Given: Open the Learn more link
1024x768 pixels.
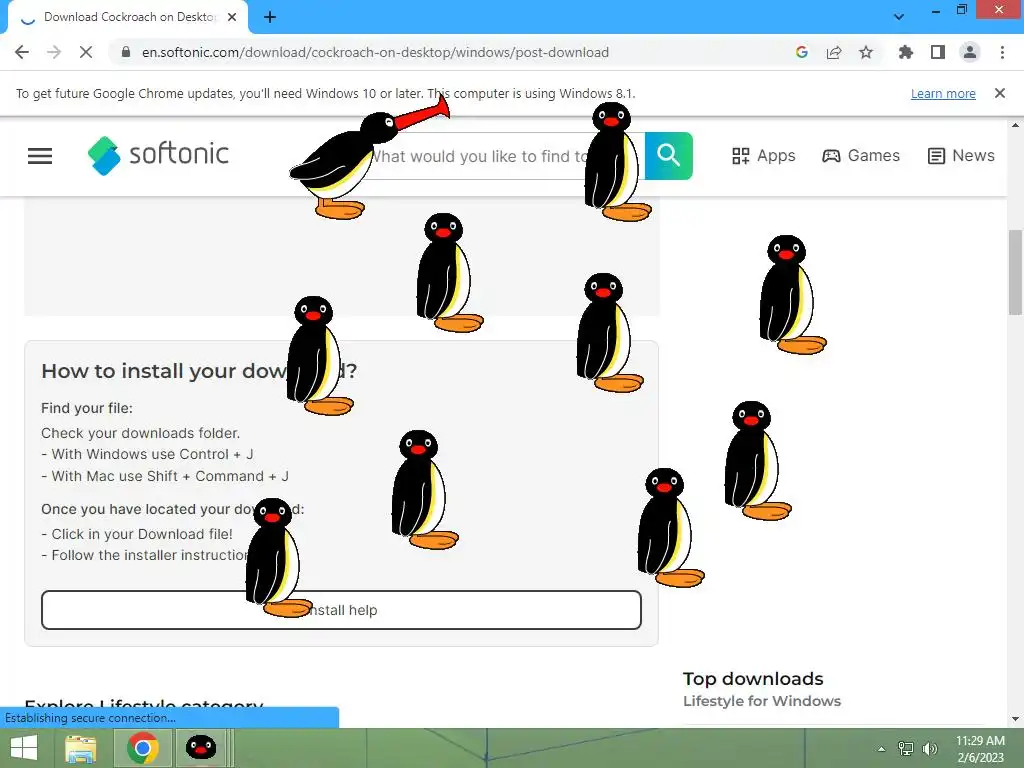Looking at the screenshot, I should coord(943,93).
